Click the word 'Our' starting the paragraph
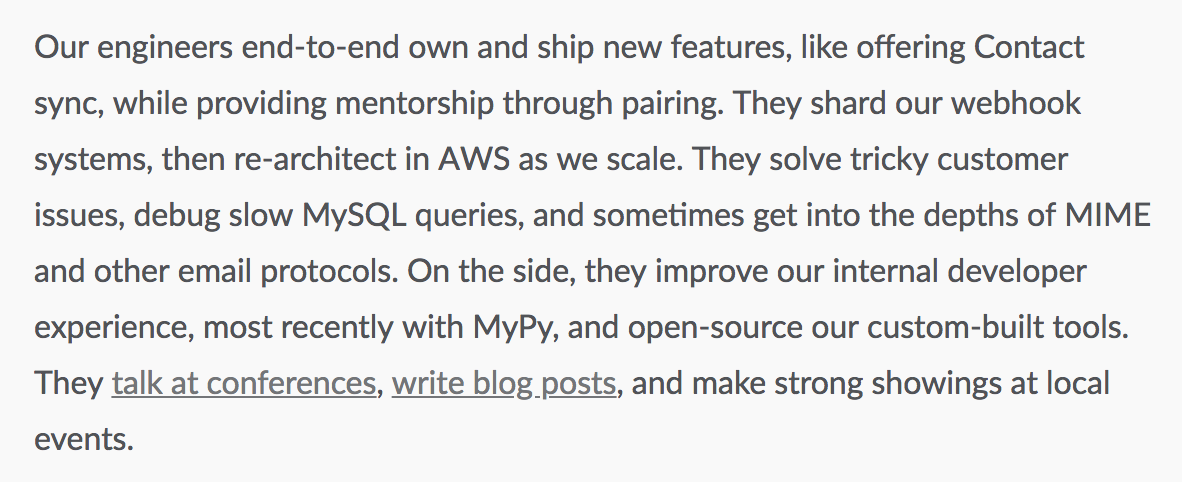1182x482 pixels. coord(62,48)
